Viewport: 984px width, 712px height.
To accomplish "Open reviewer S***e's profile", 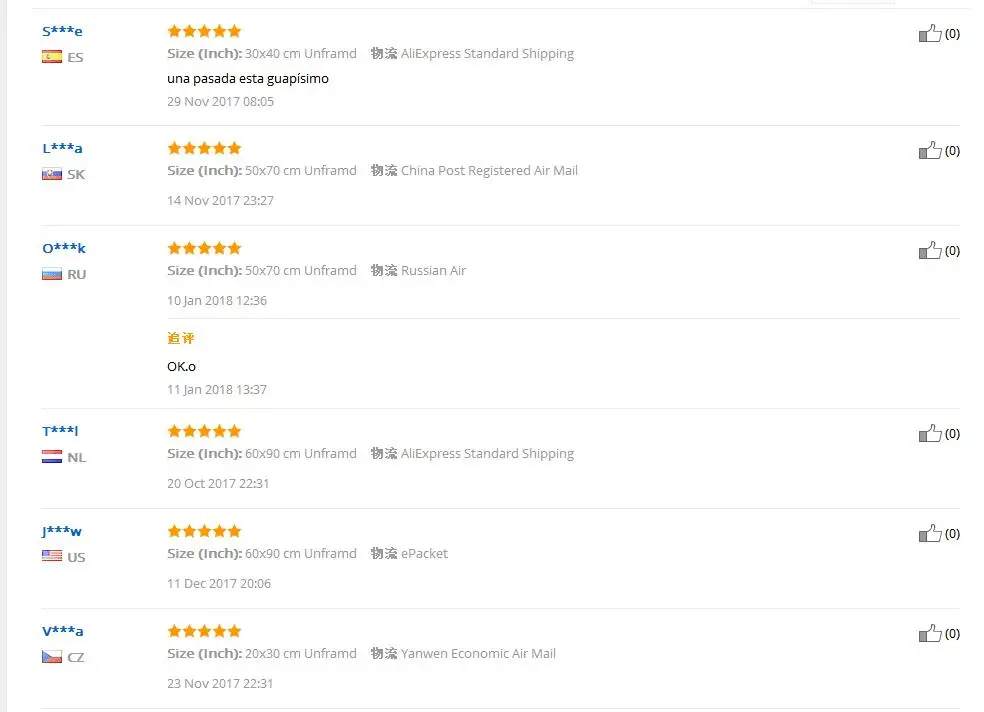I will point(62,31).
